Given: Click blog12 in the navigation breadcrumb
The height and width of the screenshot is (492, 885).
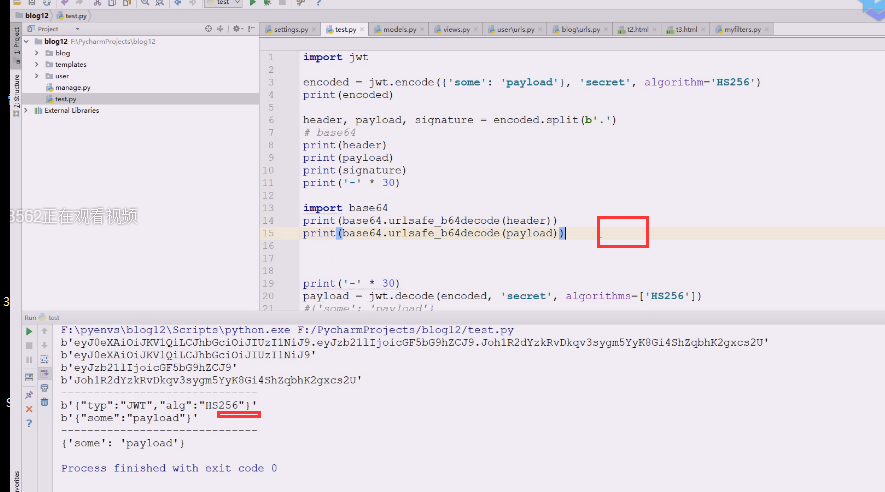Looking at the screenshot, I should coord(33,16).
